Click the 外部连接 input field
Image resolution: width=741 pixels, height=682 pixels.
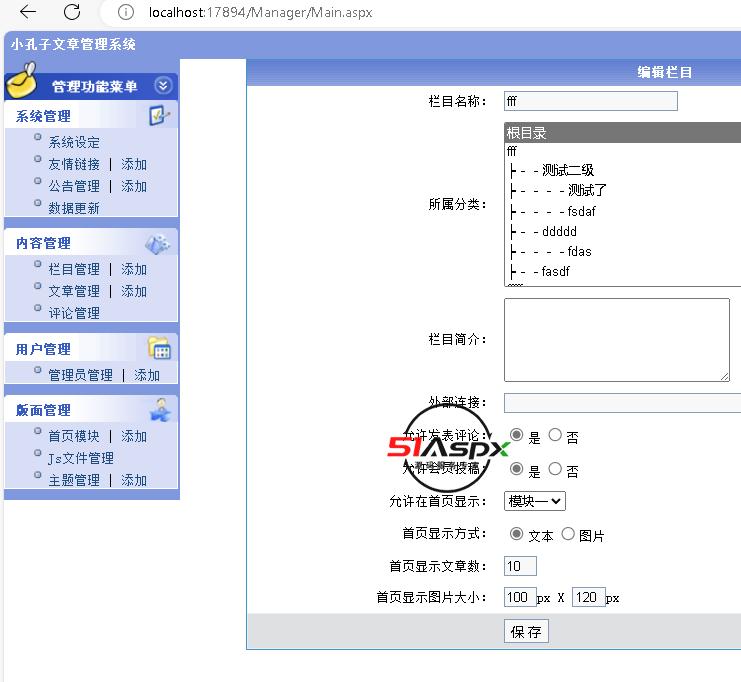pyautogui.click(x=622, y=403)
